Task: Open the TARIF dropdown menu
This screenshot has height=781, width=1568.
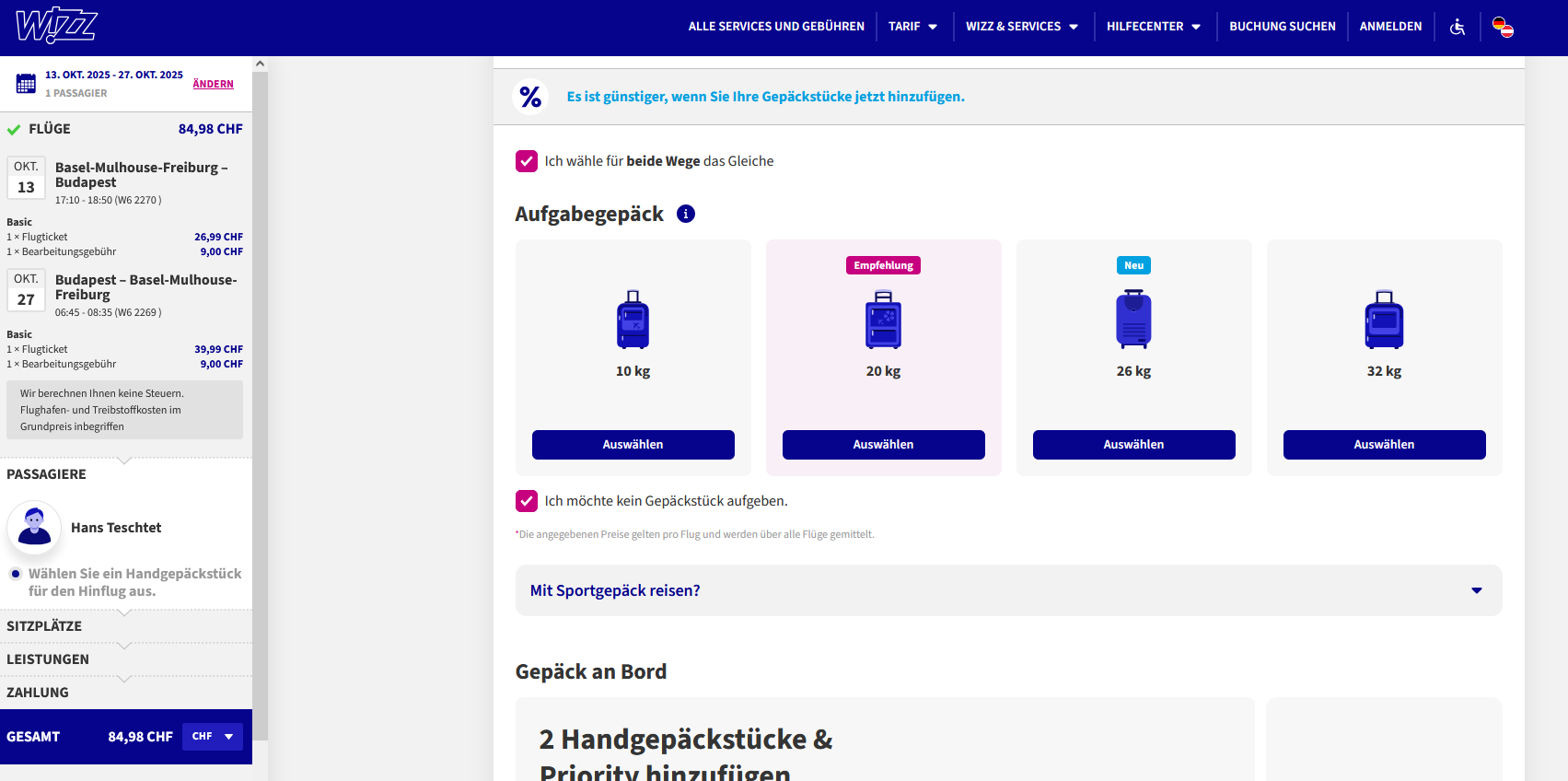Action: tap(912, 27)
